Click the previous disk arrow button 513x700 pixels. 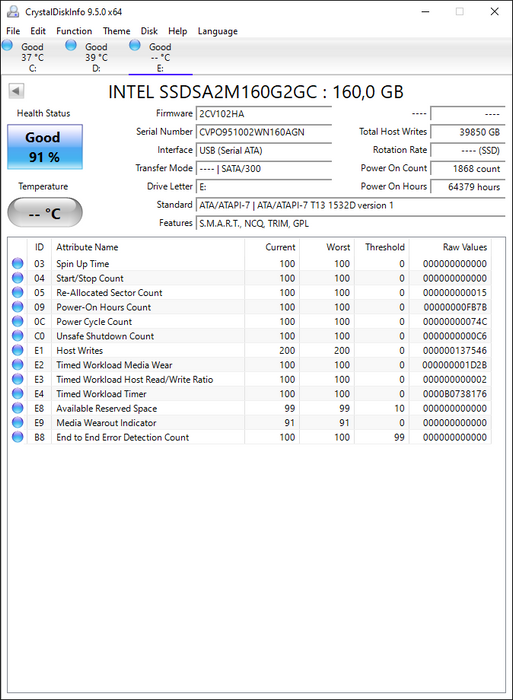(x=16, y=91)
